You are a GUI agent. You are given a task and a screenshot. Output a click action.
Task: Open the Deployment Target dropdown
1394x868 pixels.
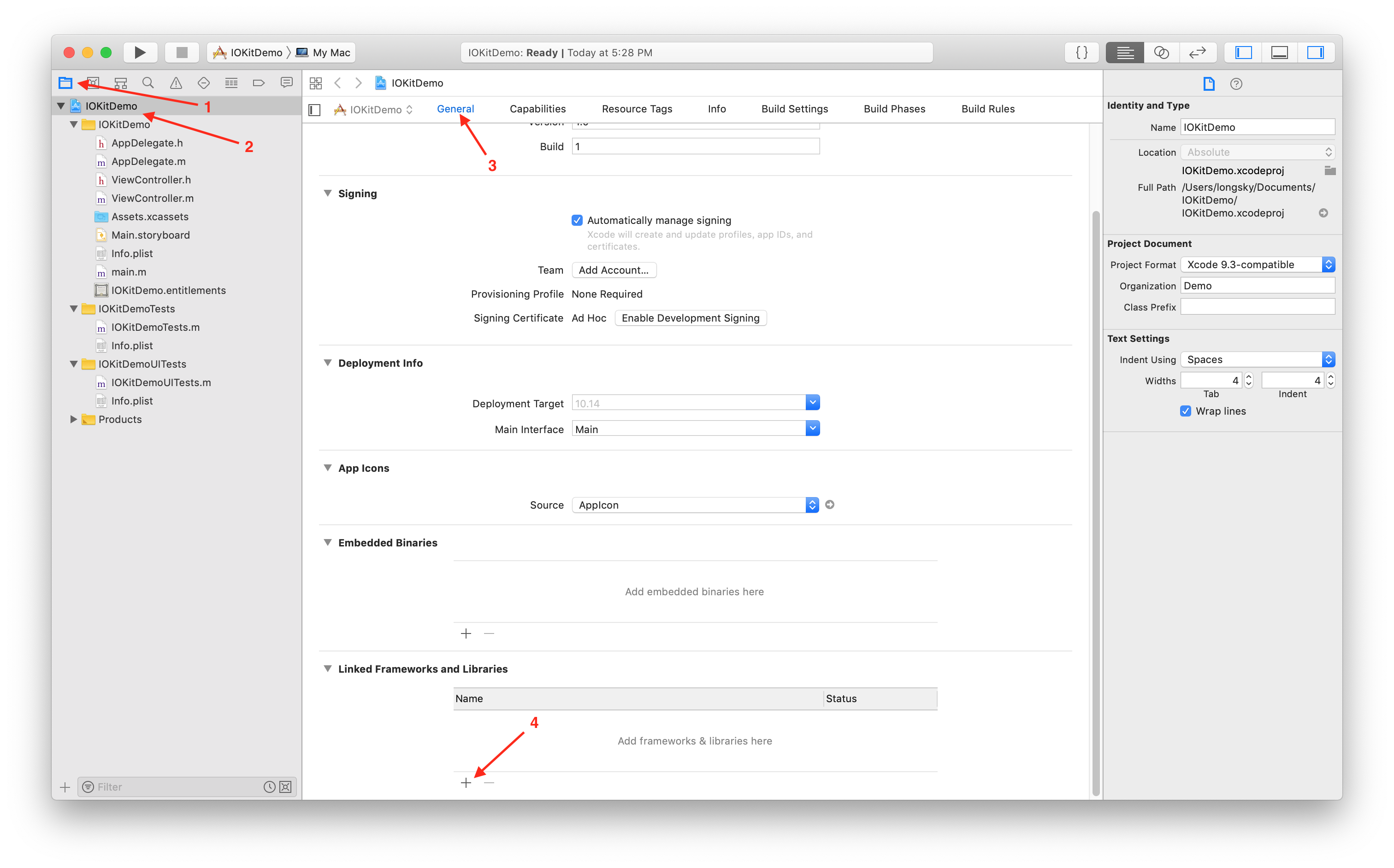[812, 403]
